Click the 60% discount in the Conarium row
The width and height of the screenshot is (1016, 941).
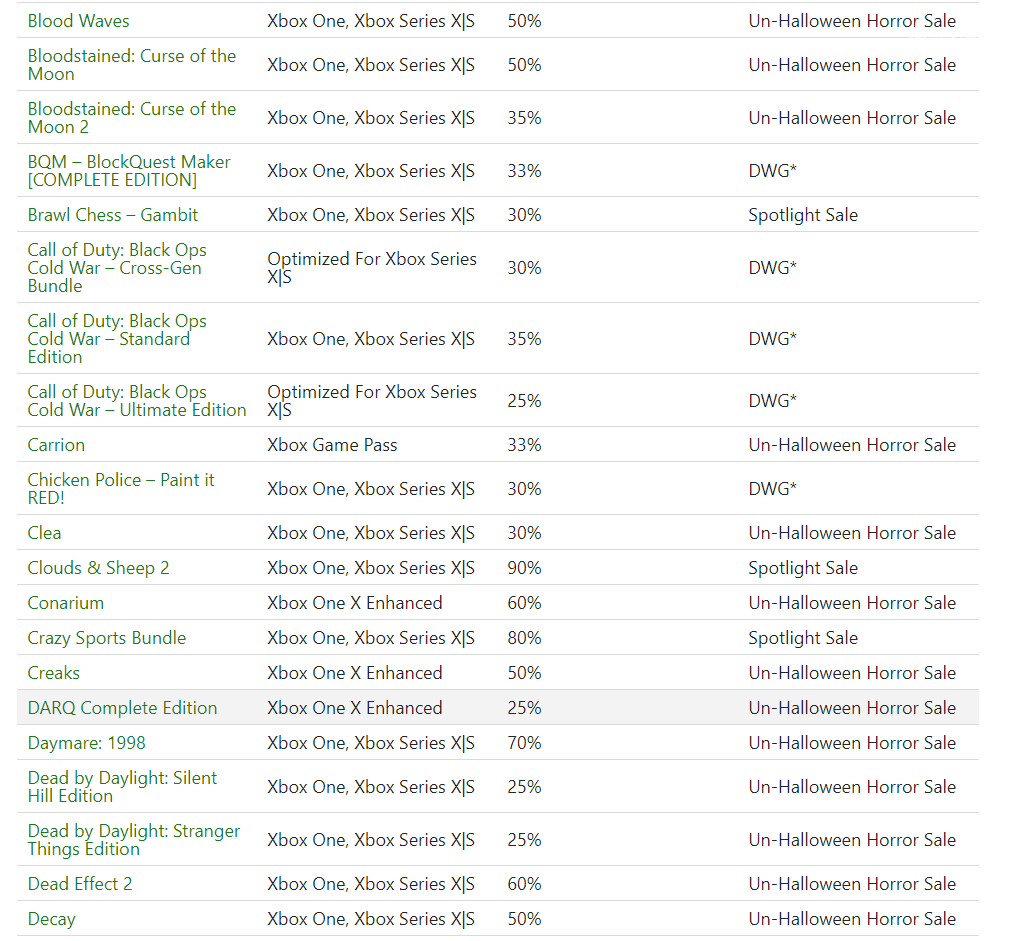pyautogui.click(x=524, y=603)
